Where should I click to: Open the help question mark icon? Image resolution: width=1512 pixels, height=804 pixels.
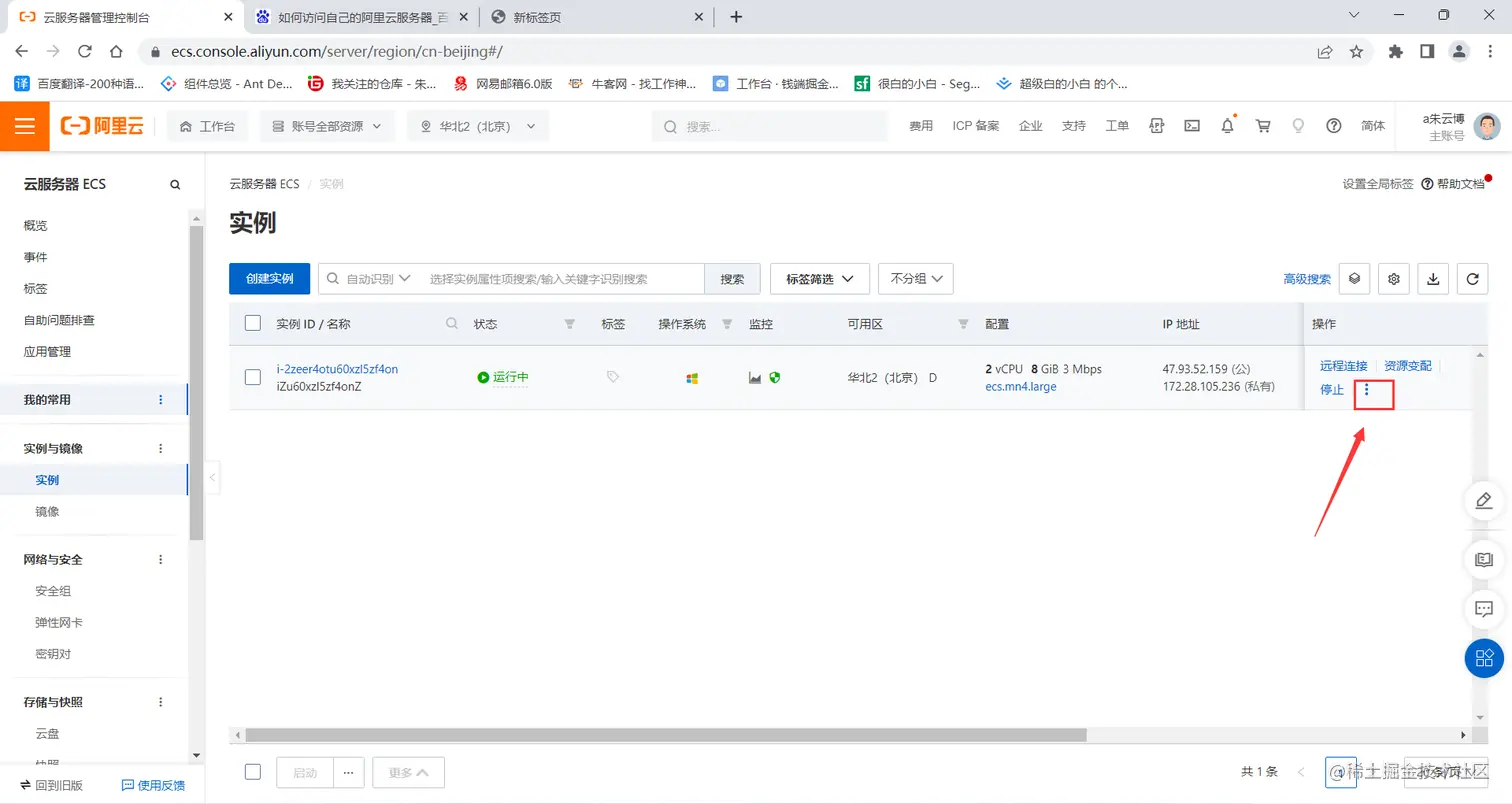tap(1333, 126)
